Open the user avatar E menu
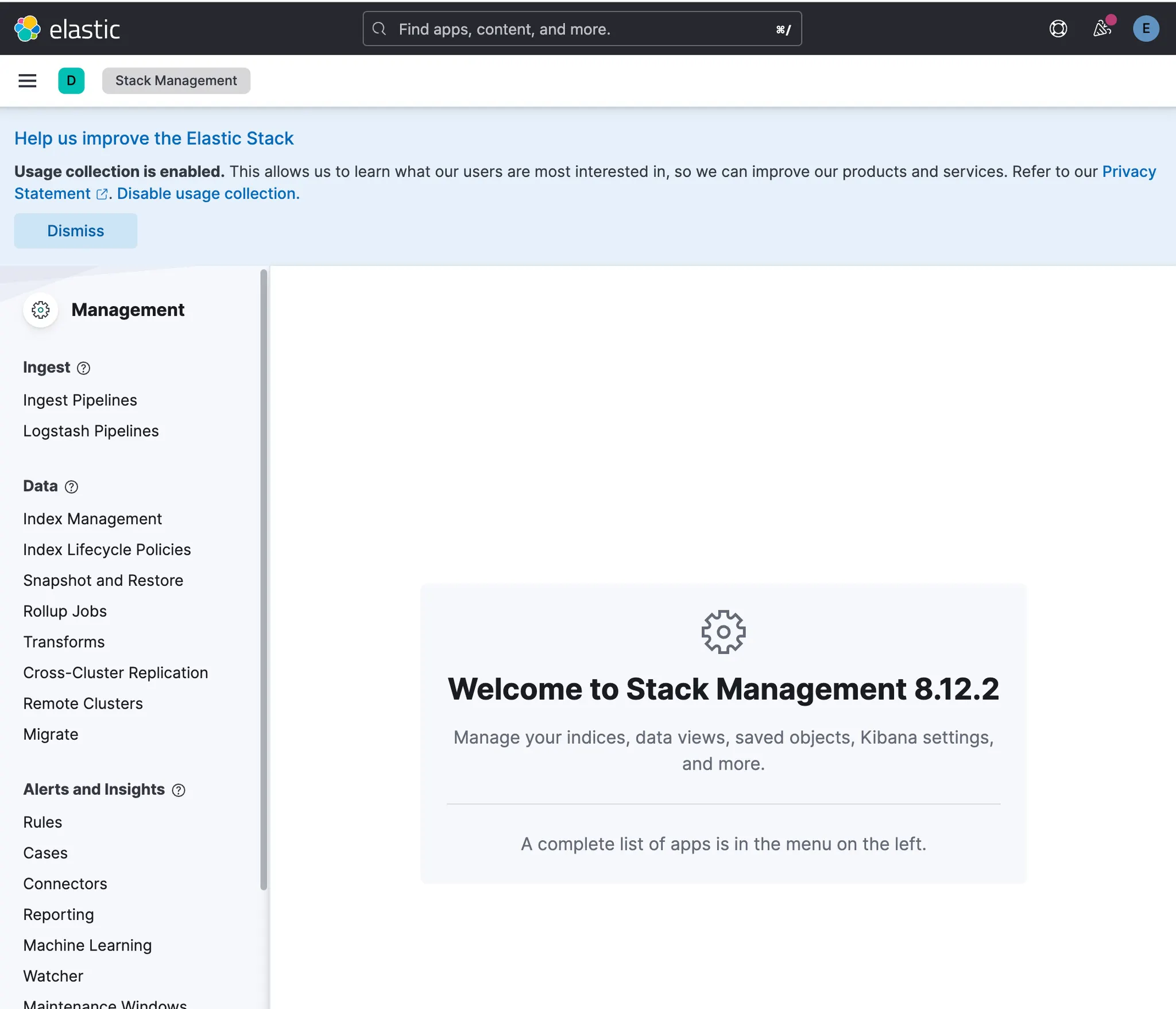The width and height of the screenshot is (1176, 1009). 1145,29
